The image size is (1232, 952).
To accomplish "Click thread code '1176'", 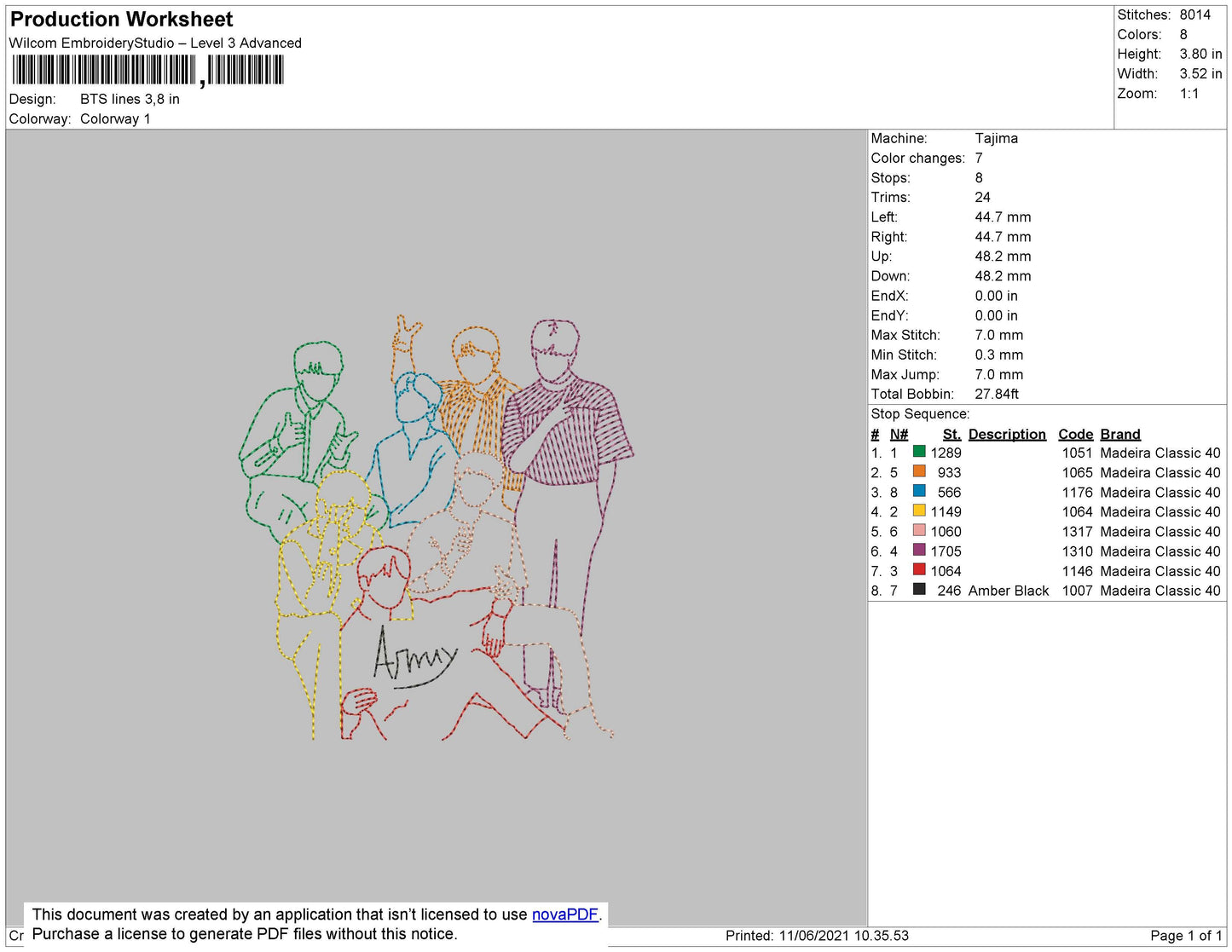I will pos(1078,493).
